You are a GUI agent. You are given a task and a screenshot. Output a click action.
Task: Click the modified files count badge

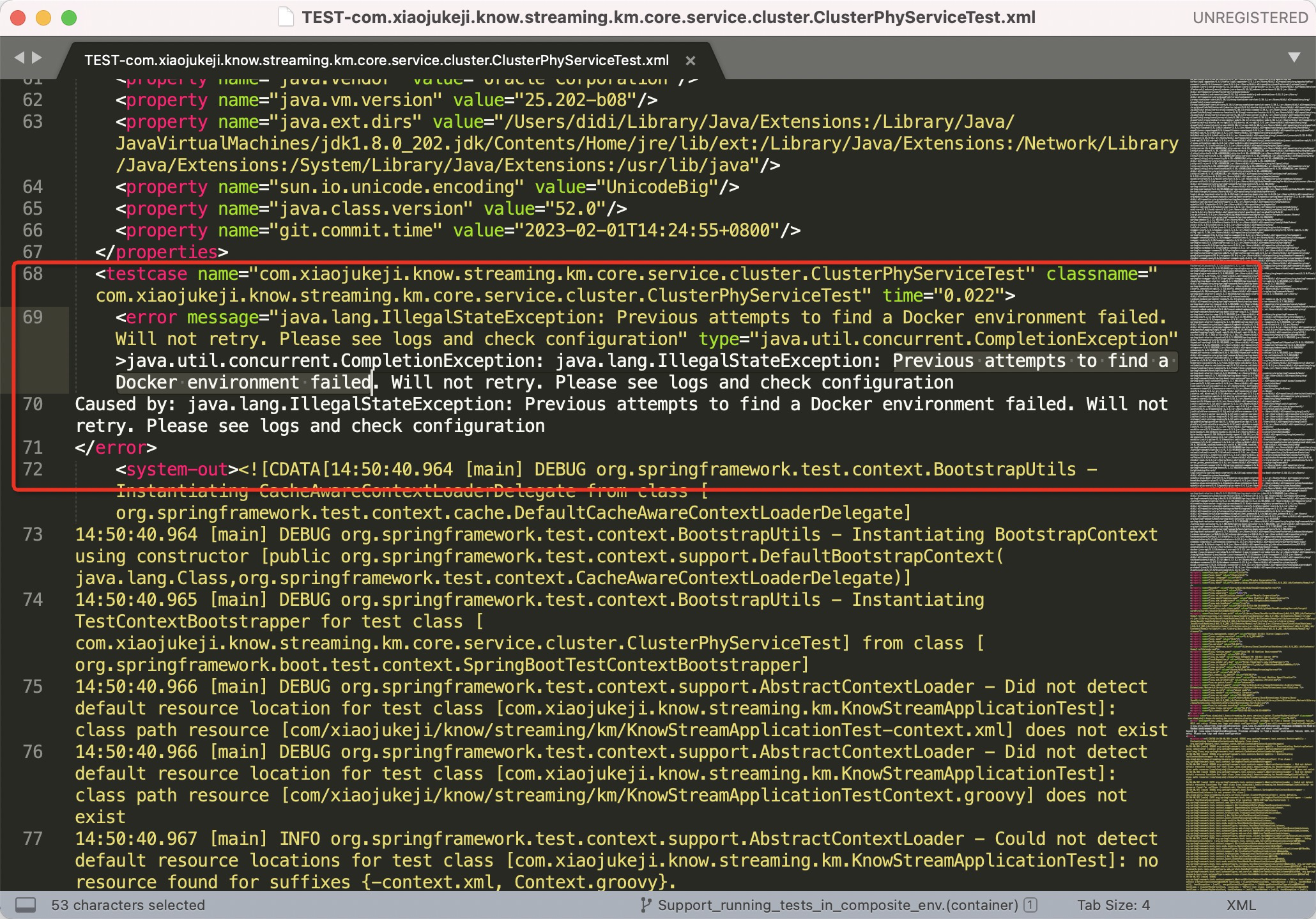[x=1030, y=905]
